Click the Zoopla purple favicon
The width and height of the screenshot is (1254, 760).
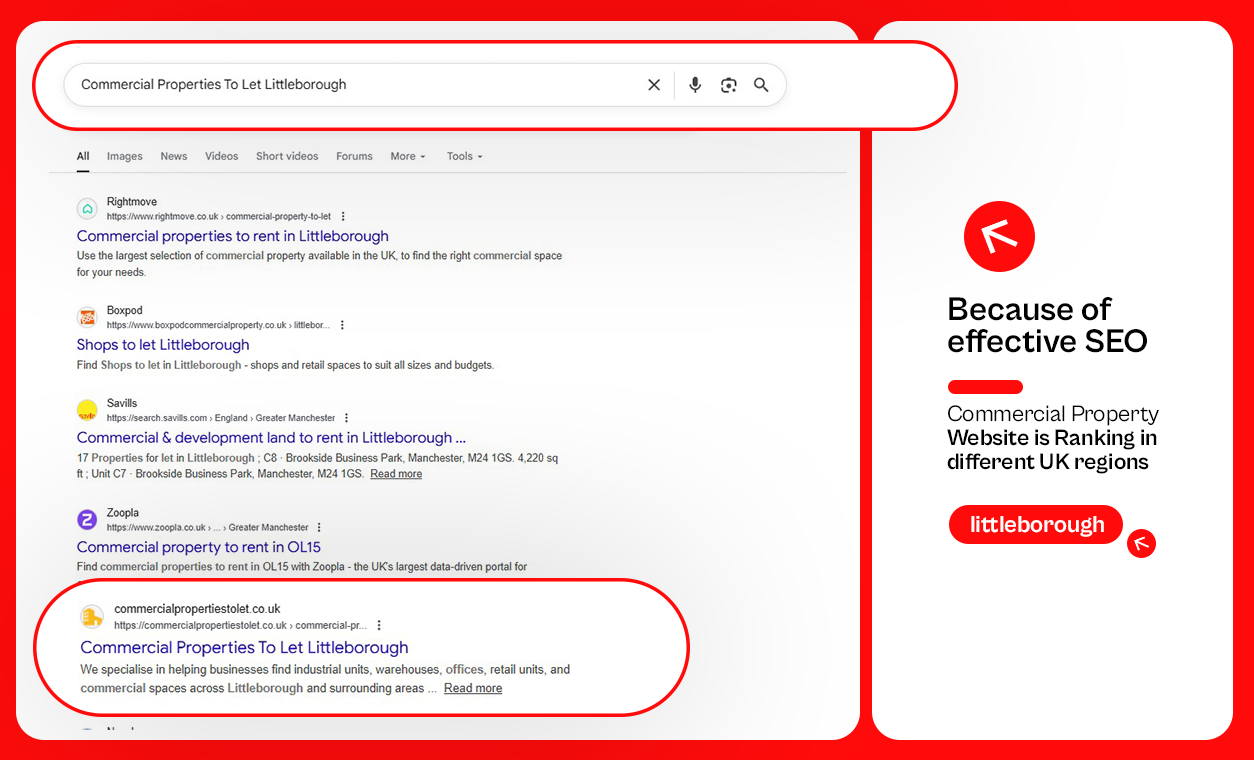point(87,519)
